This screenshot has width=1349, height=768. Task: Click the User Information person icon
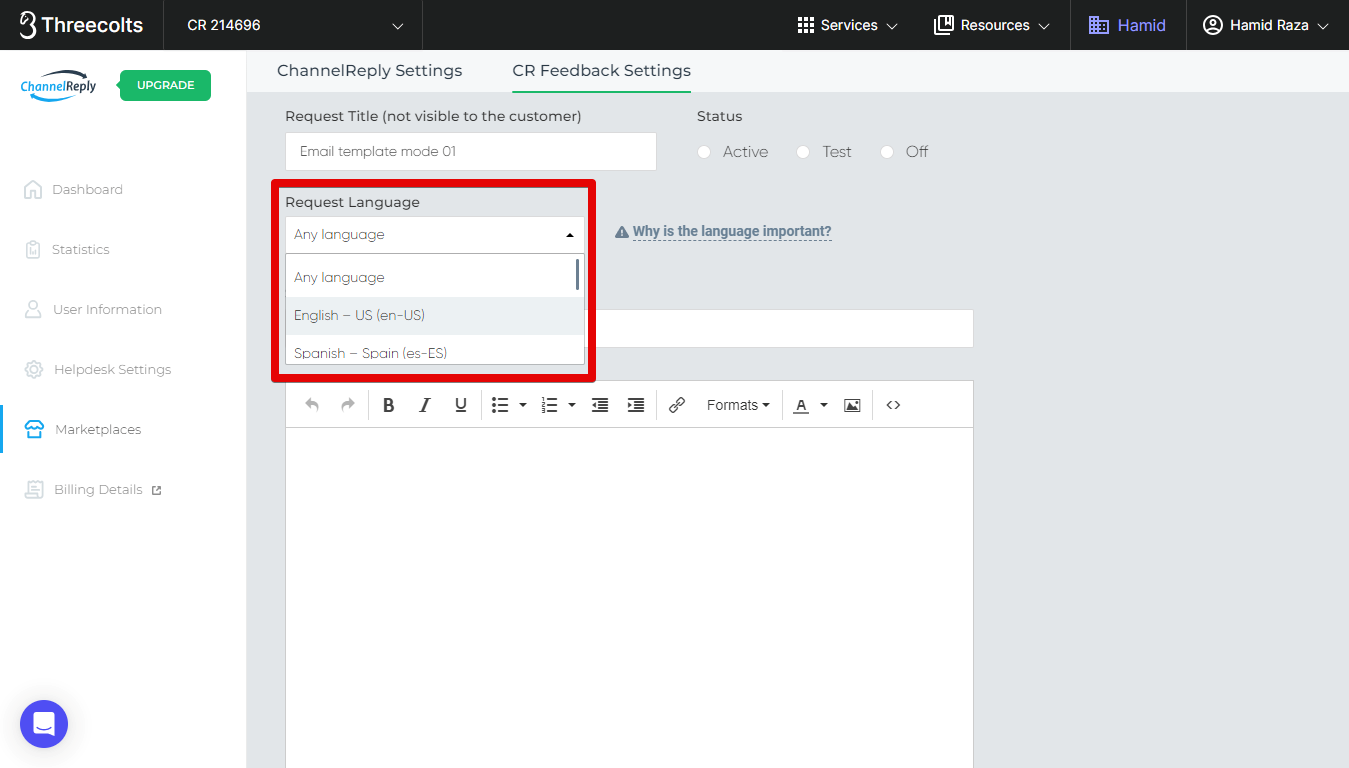[33, 309]
